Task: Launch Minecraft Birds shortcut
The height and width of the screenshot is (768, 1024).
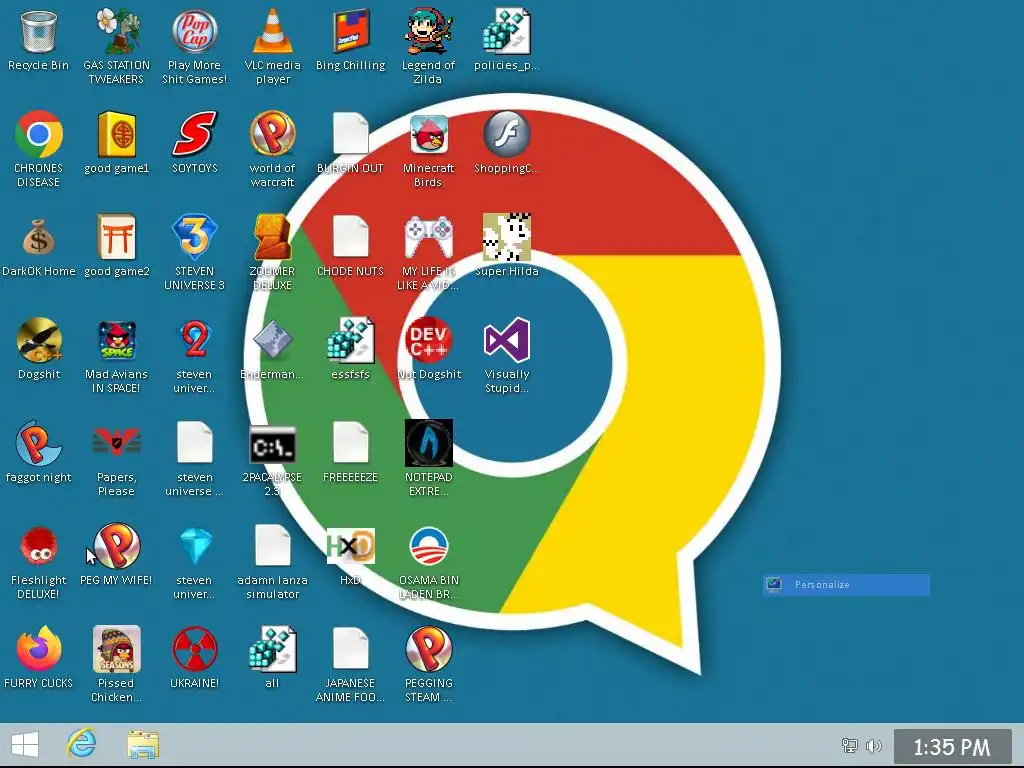Action: [428, 134]
